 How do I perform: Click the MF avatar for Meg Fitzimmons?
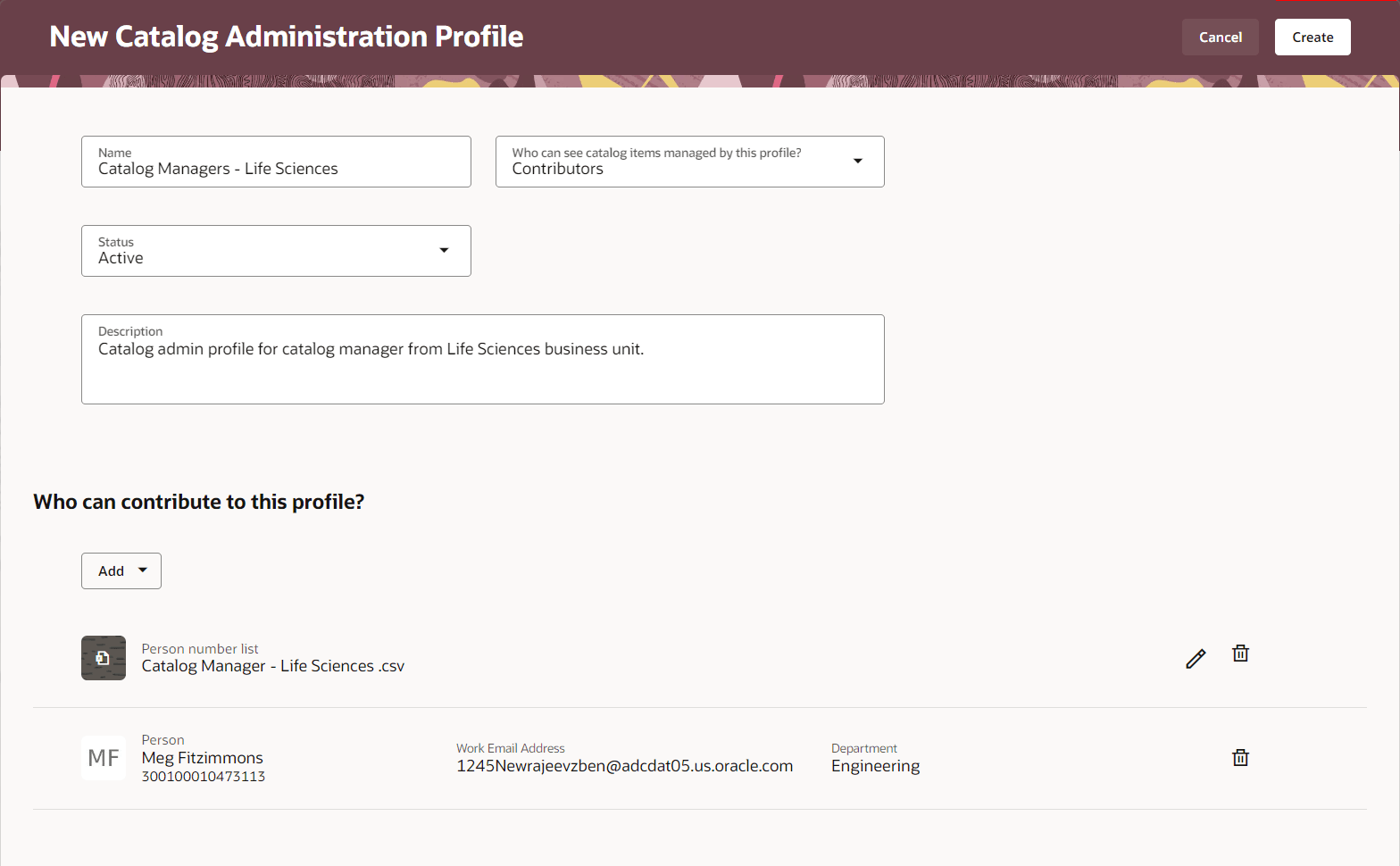click(x=104, y=758)
